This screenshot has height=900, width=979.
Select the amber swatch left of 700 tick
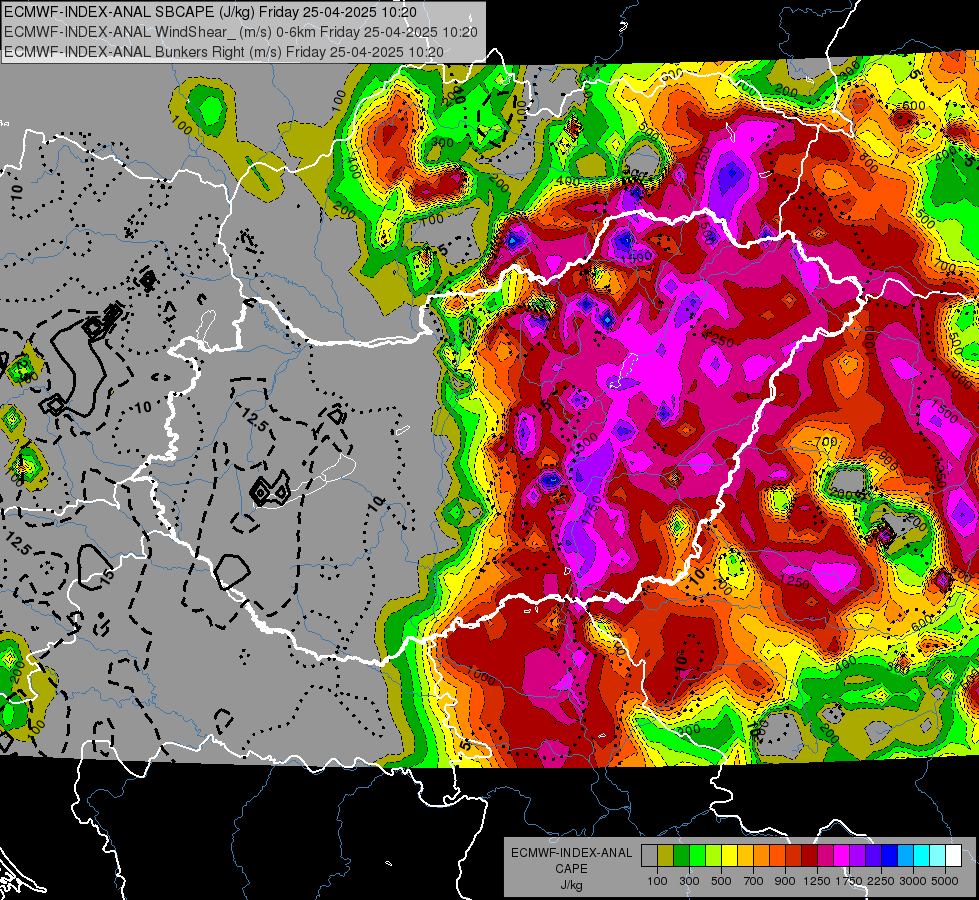[x=745, y=856]
